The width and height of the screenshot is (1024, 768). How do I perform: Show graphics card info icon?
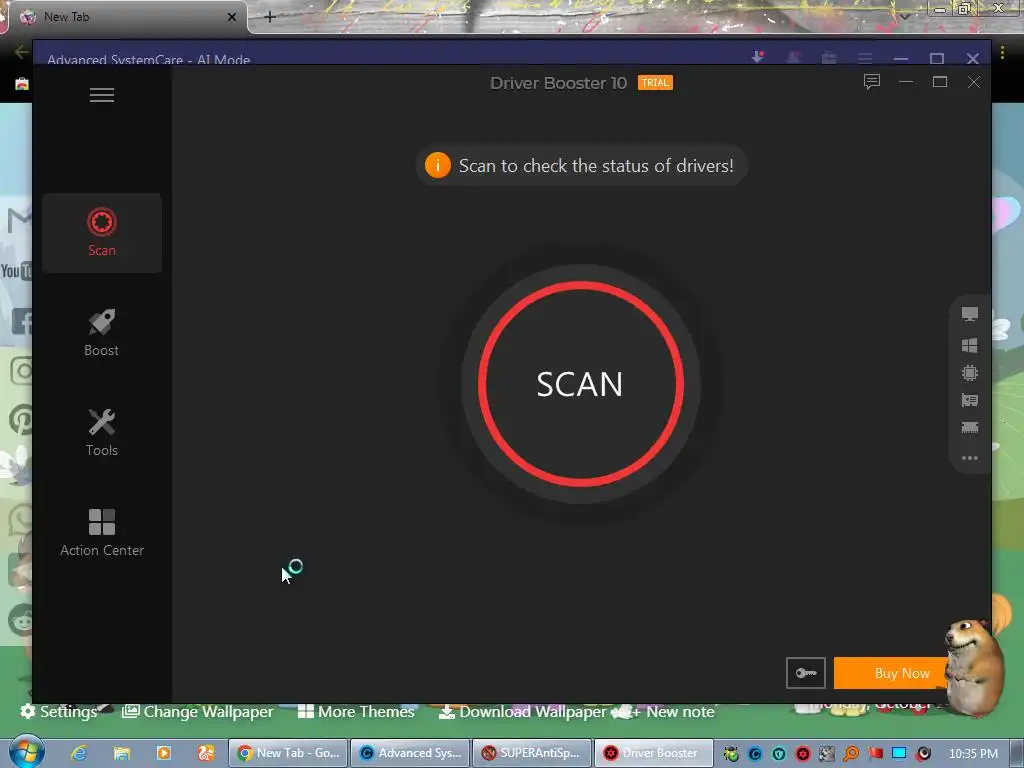click(970, 400)
